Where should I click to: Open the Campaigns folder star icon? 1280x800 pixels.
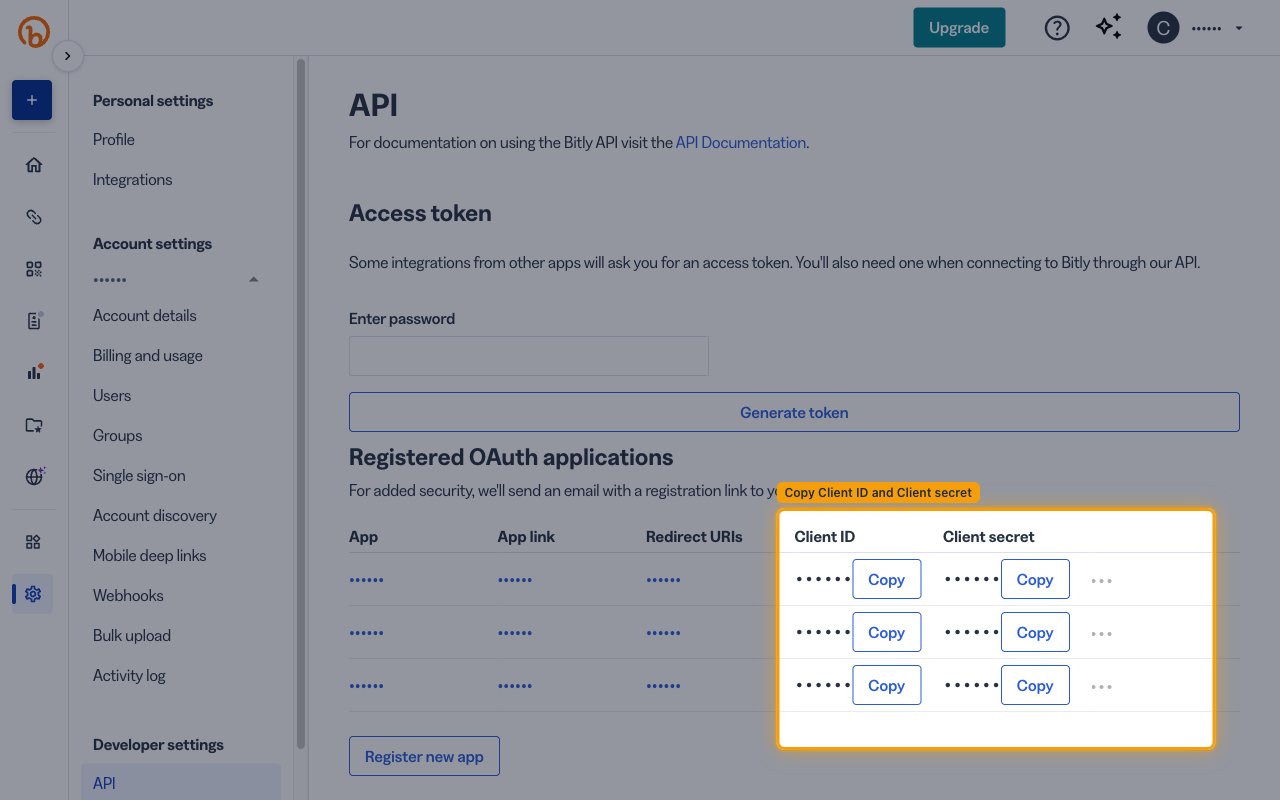(34, 425)
